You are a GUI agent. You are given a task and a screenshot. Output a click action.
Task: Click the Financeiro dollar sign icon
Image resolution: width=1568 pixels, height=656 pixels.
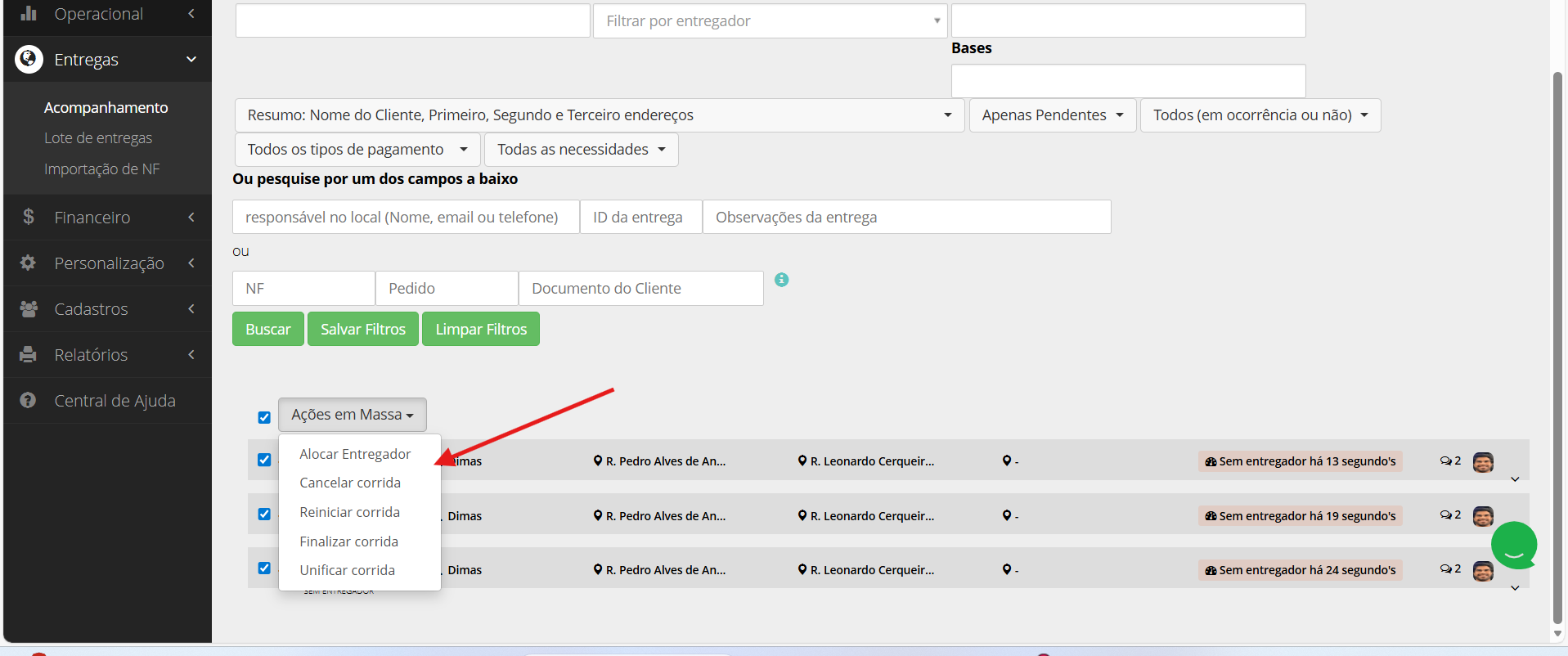coord(29,217)
